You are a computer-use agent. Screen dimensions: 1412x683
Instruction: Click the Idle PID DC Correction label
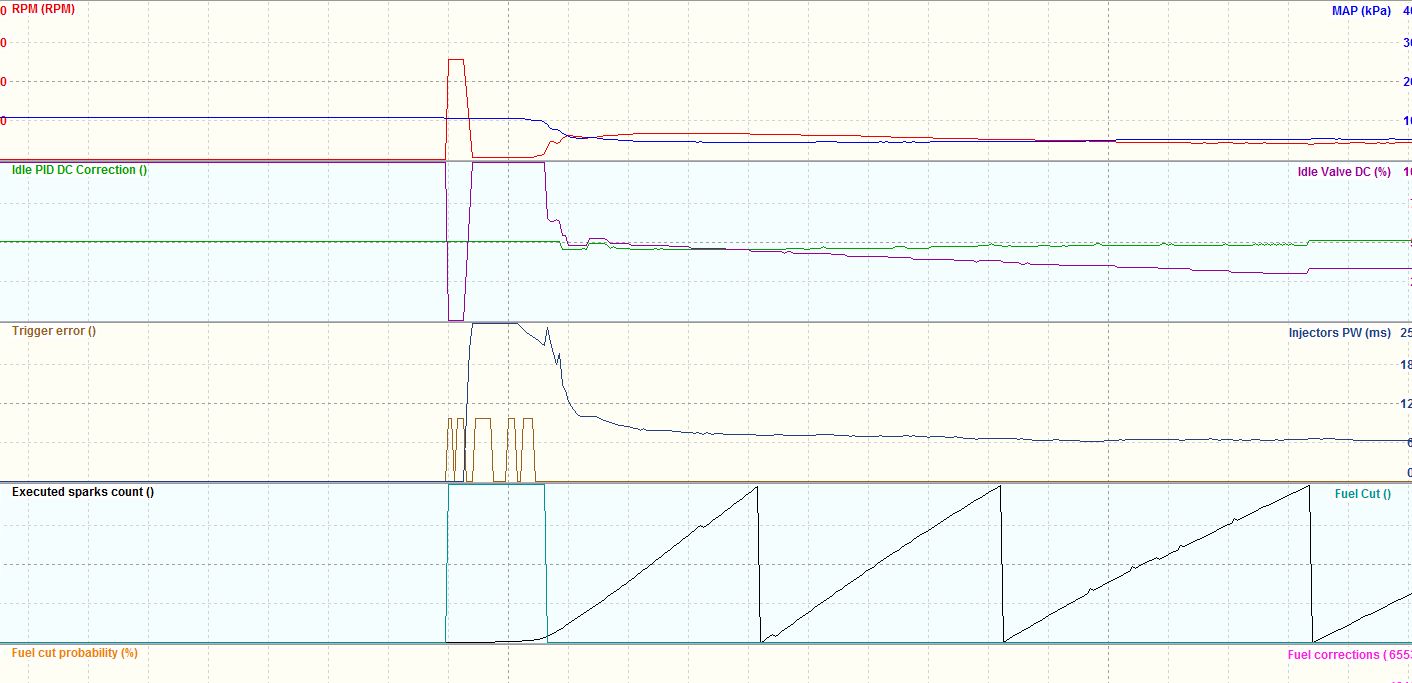(x=79, y=170)
